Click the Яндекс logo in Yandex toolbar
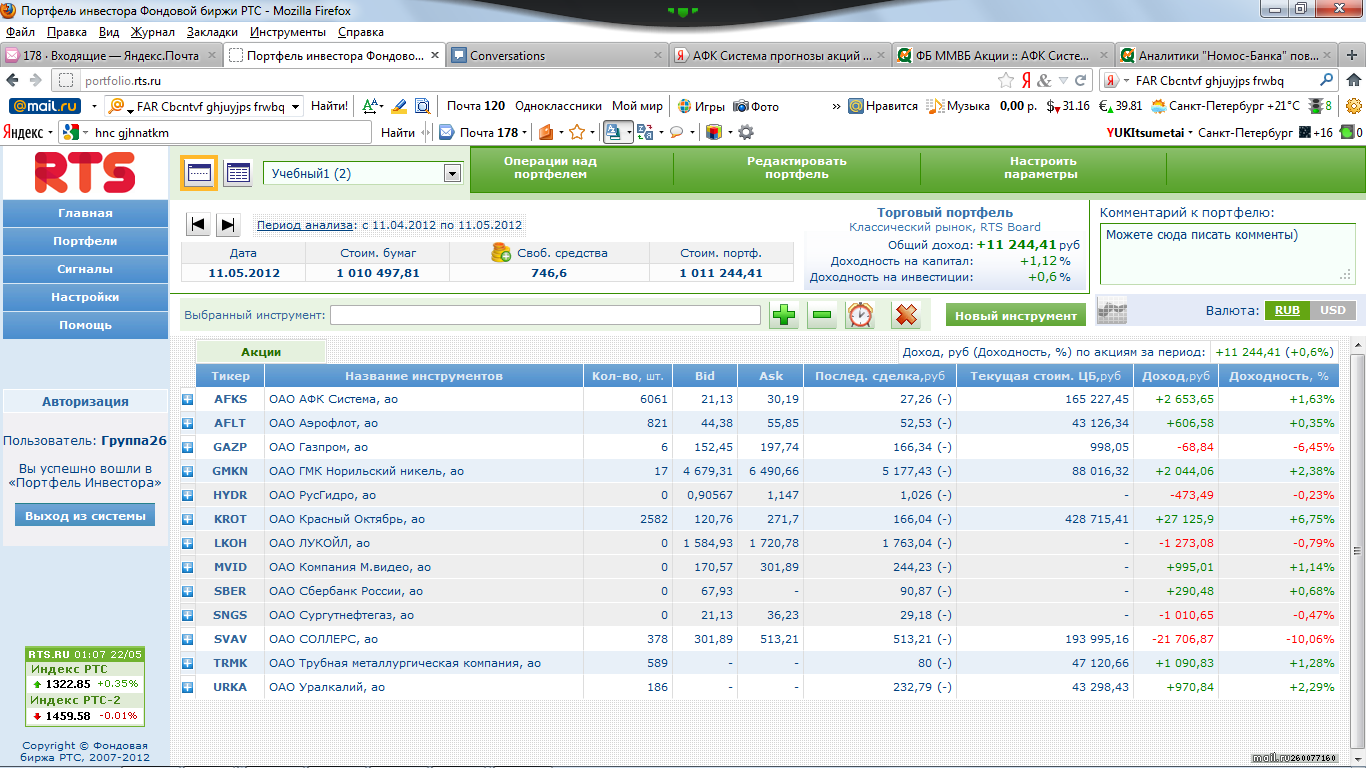The height and width of the screenshot is (768, 1366). pos(22,132)
